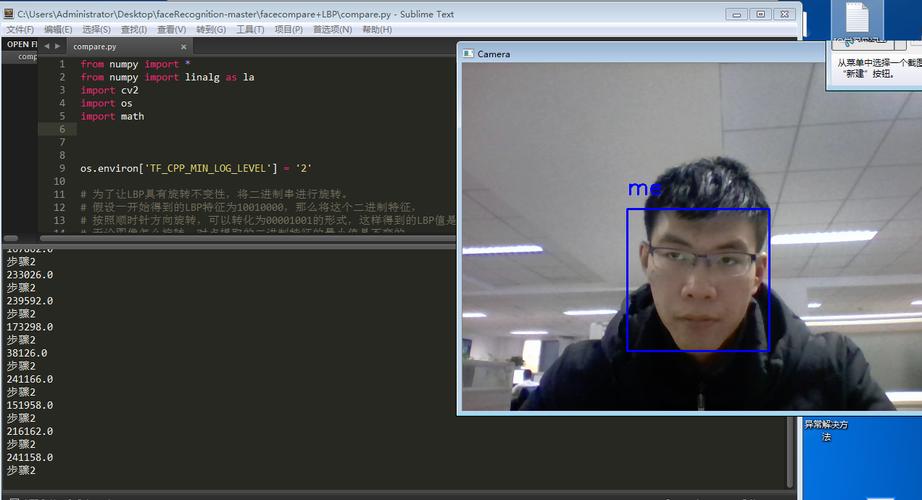The width and height of the screenshot is (922, 500).
Task: Click line number 9 in the gutter
Action: pyautogui.click(x=62, y=168)
